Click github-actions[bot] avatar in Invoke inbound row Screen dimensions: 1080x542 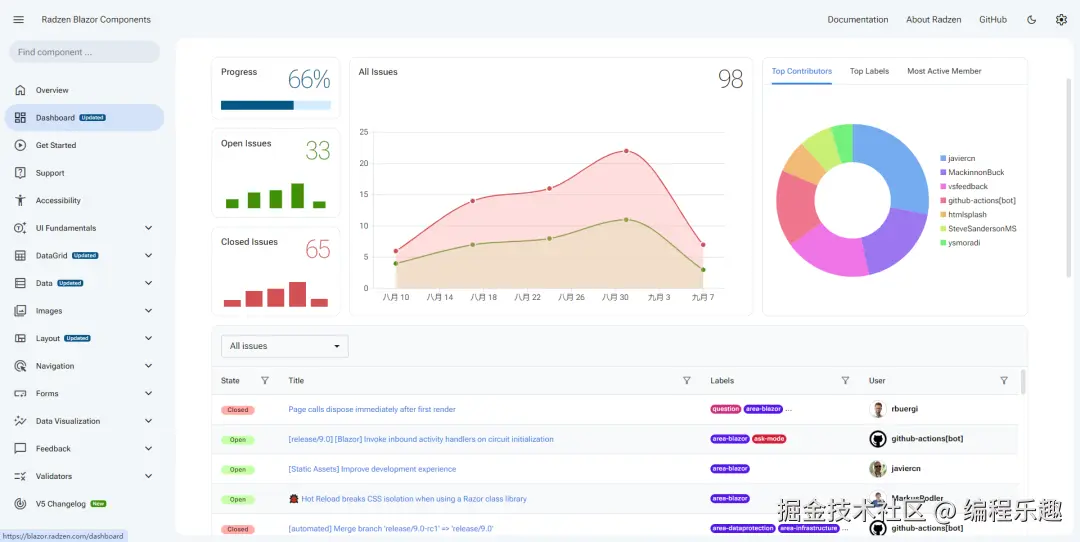pyautogui.click(x=878, y=439)
